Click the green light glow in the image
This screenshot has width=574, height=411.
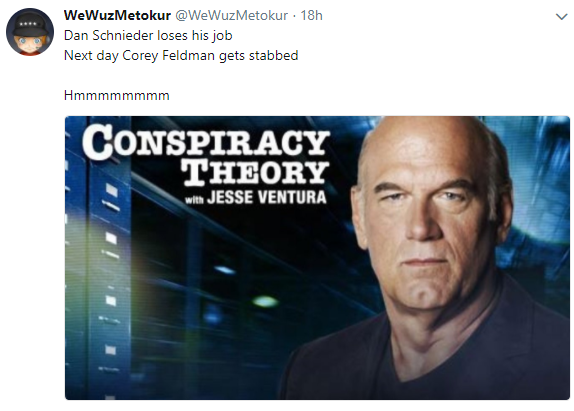(265, 302)
